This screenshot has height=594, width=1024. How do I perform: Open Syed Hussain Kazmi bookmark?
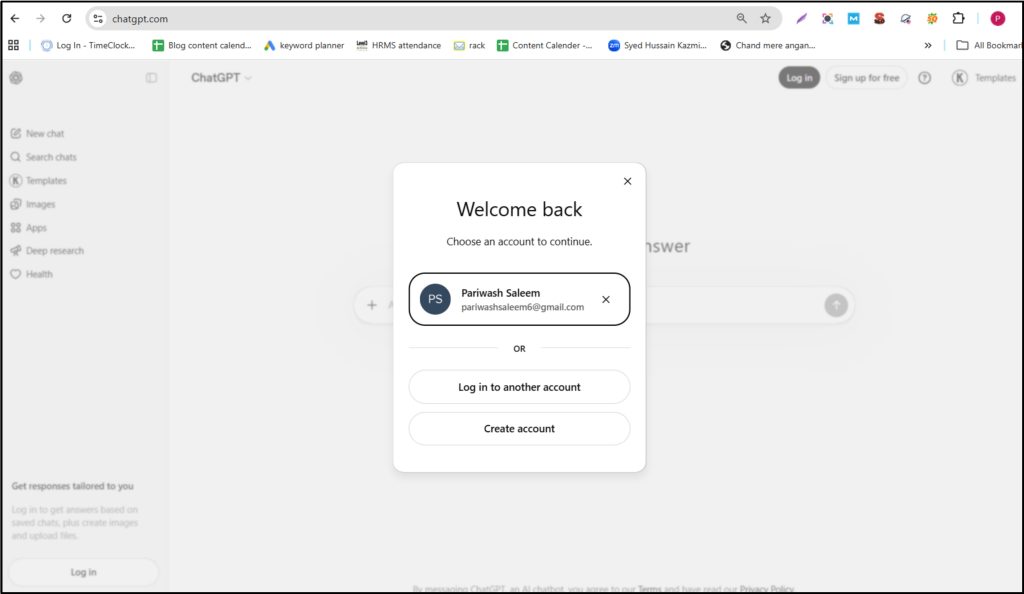click(658, 45)
